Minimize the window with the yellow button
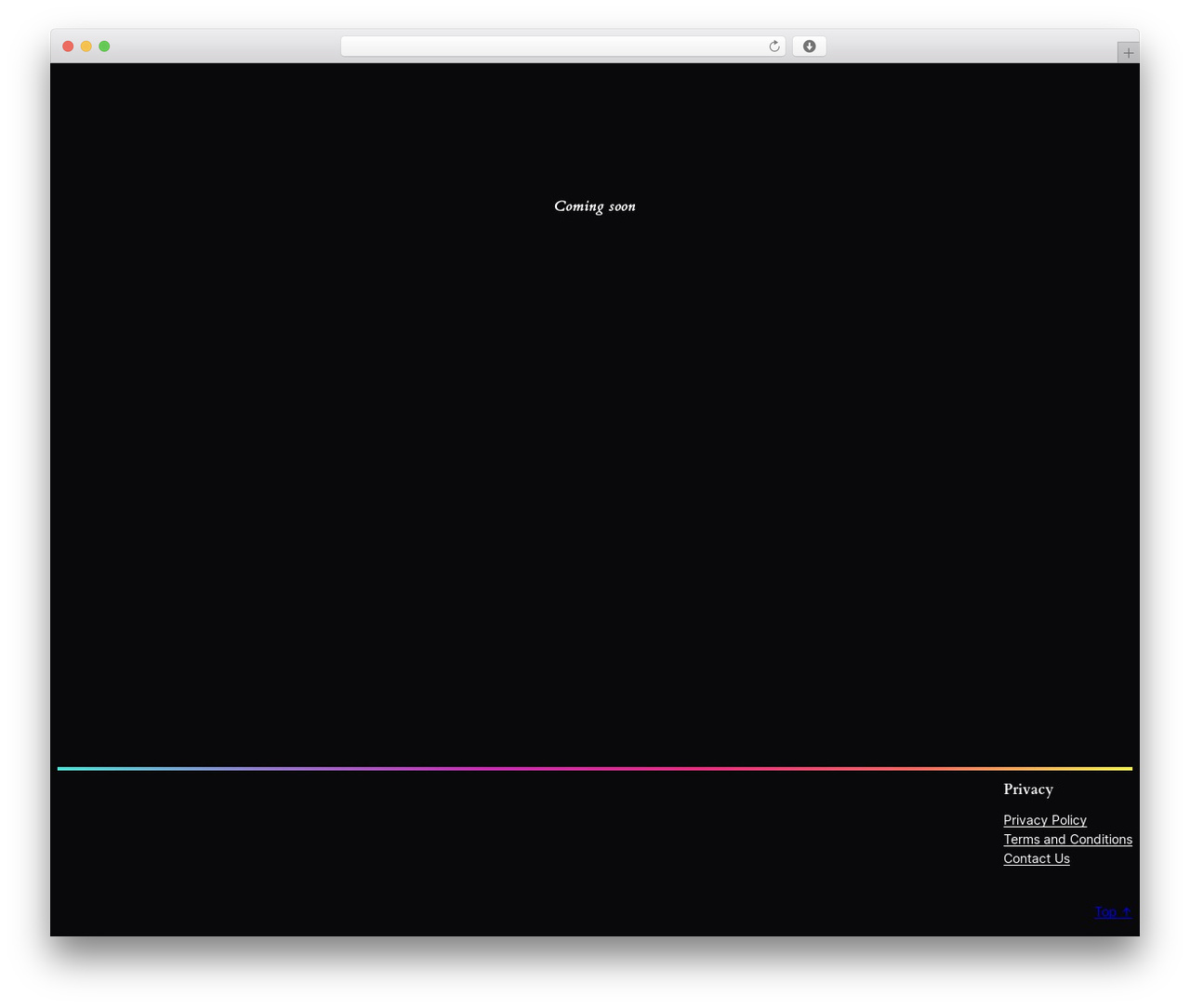The image size is (1190, 1008). 86,46
